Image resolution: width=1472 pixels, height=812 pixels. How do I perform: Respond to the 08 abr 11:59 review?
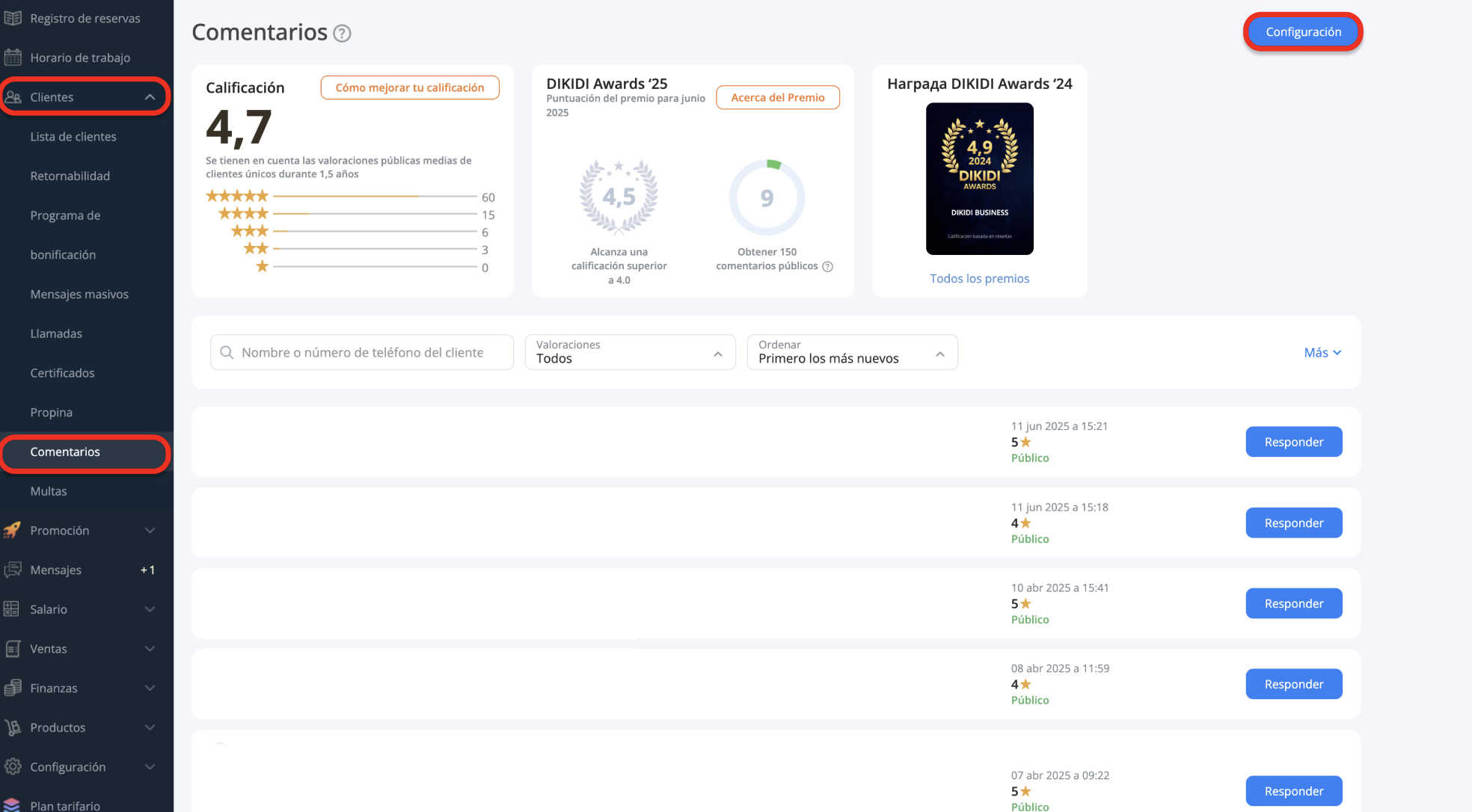click(x=1294, y=684)
